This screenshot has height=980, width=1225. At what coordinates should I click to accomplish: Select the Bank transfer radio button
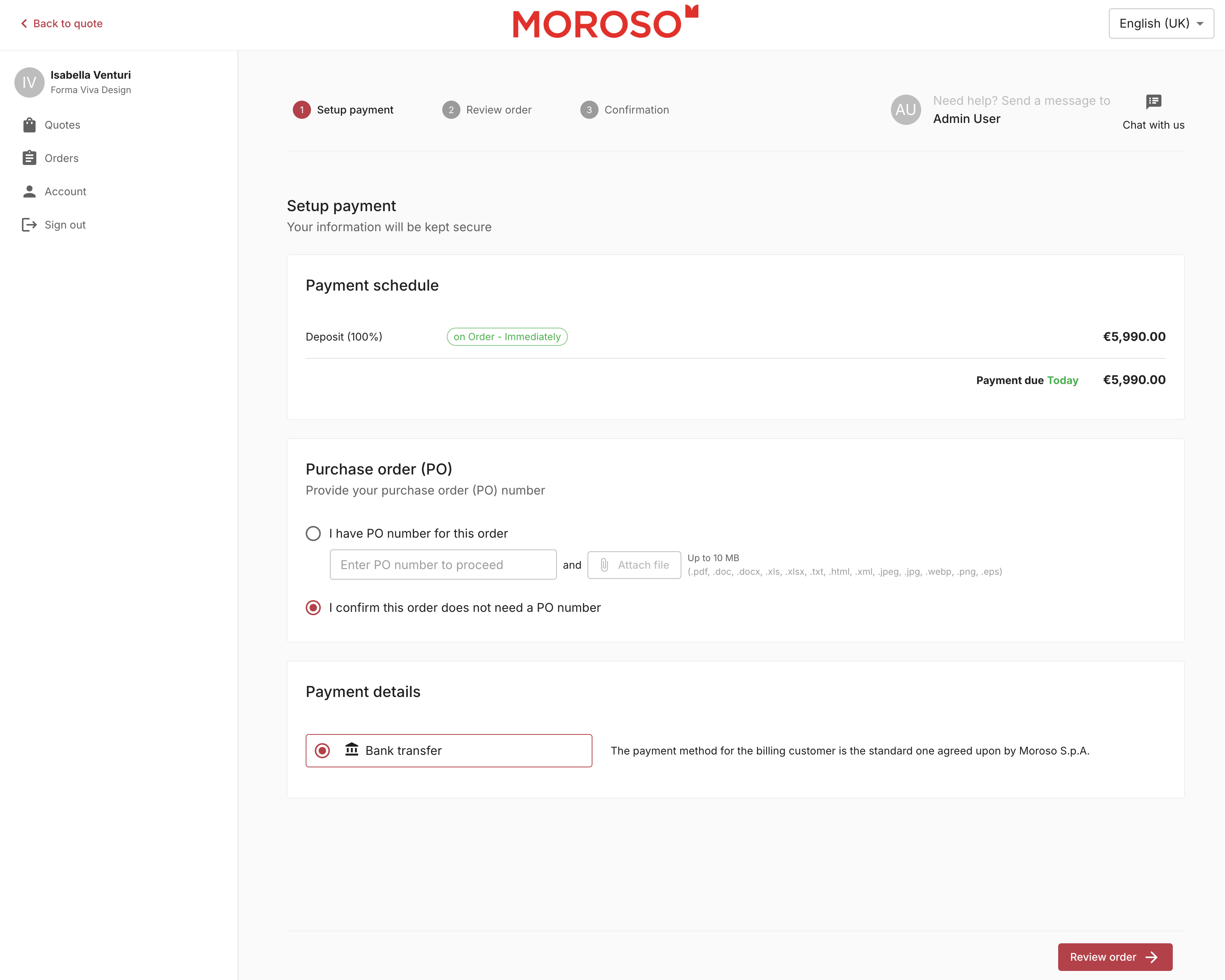tap(322, 750)
